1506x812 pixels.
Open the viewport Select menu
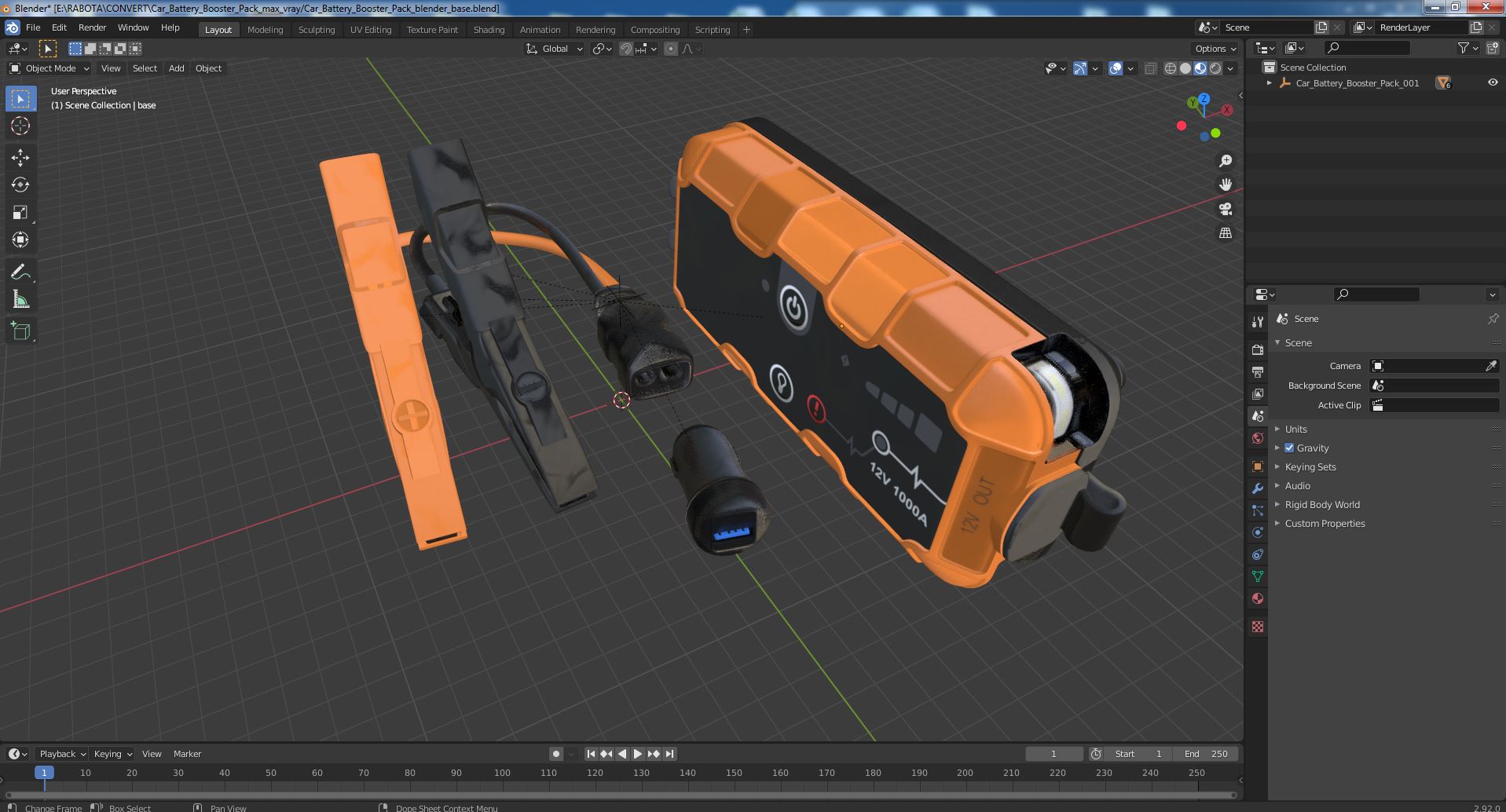tap(145, 68)
